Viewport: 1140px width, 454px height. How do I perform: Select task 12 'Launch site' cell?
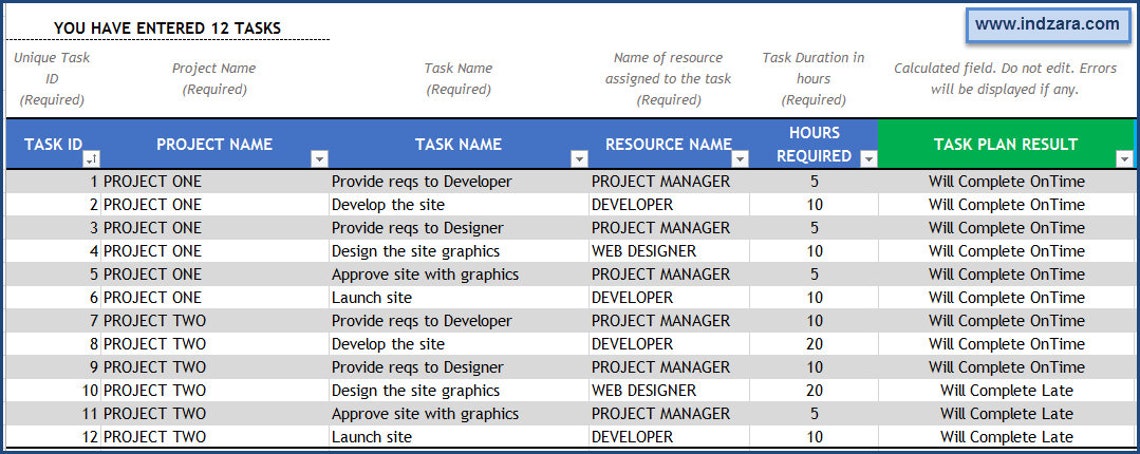459,437
